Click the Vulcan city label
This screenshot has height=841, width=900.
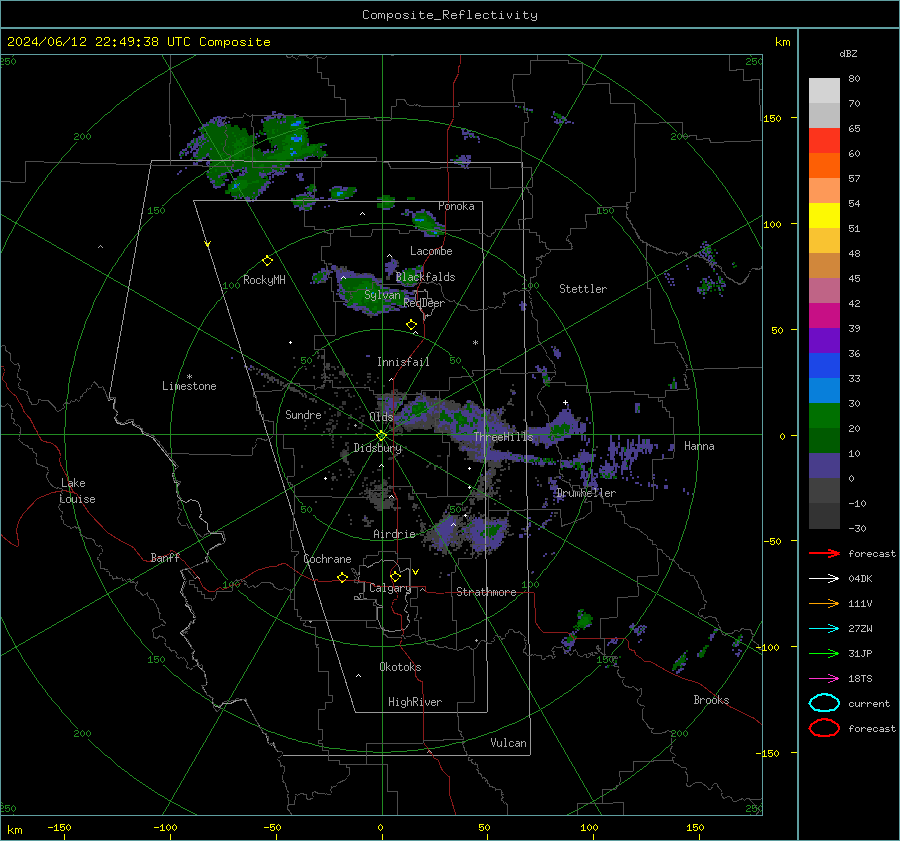coord(508,743)
